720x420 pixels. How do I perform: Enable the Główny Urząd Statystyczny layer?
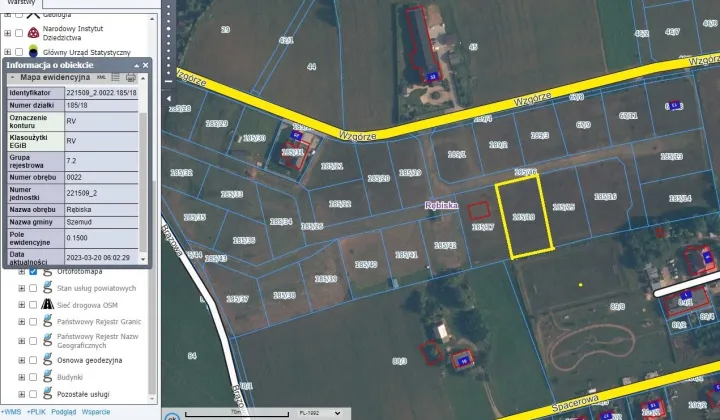coord(19,52)
